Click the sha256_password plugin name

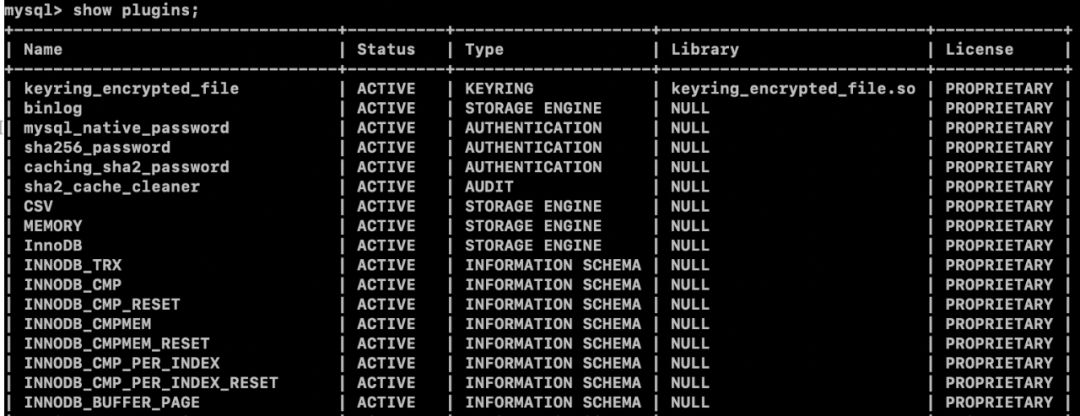(97, 147)
